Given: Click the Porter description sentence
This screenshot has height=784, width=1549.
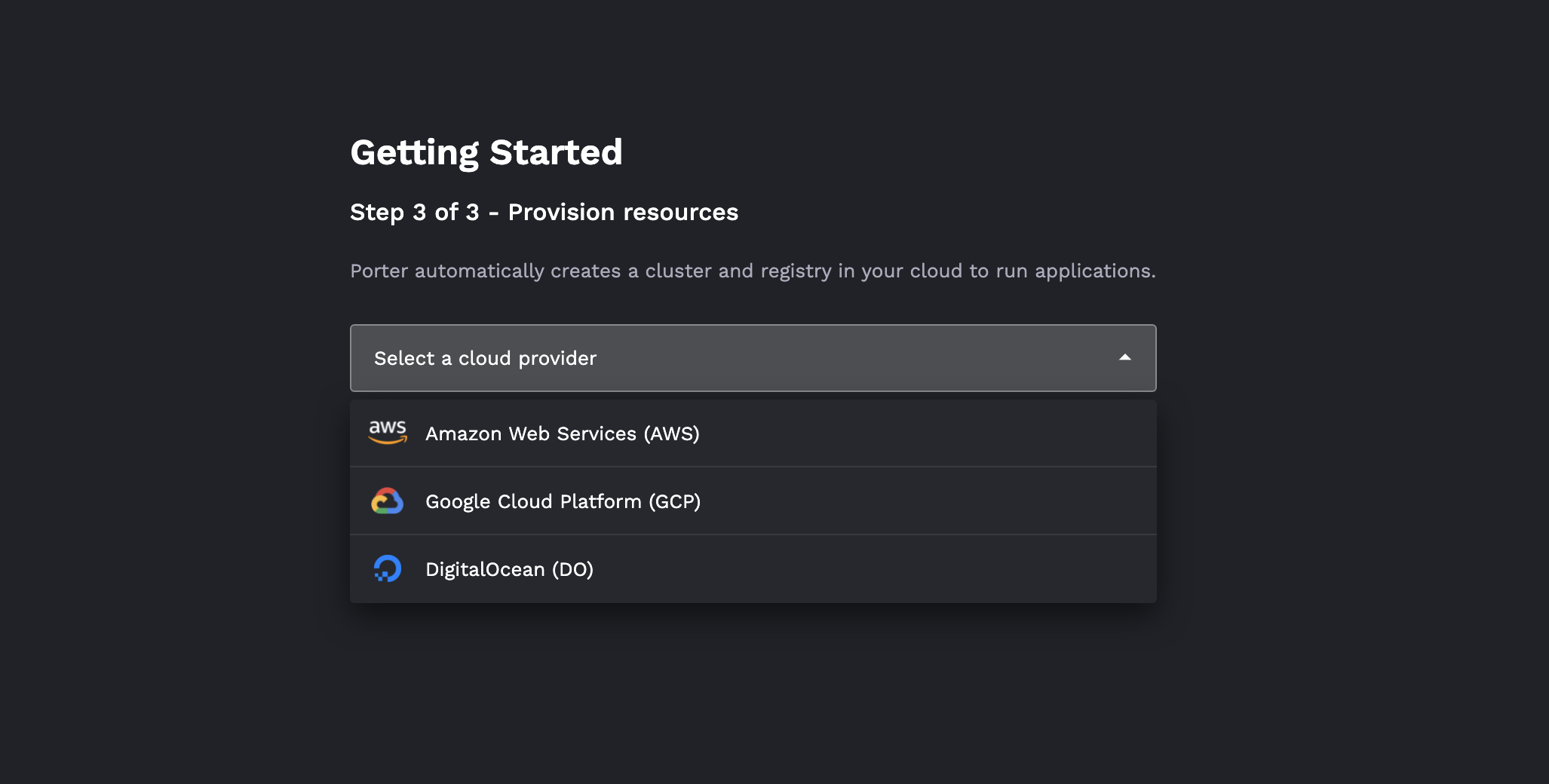Looking at the screenshot, I should coord(753,271).
